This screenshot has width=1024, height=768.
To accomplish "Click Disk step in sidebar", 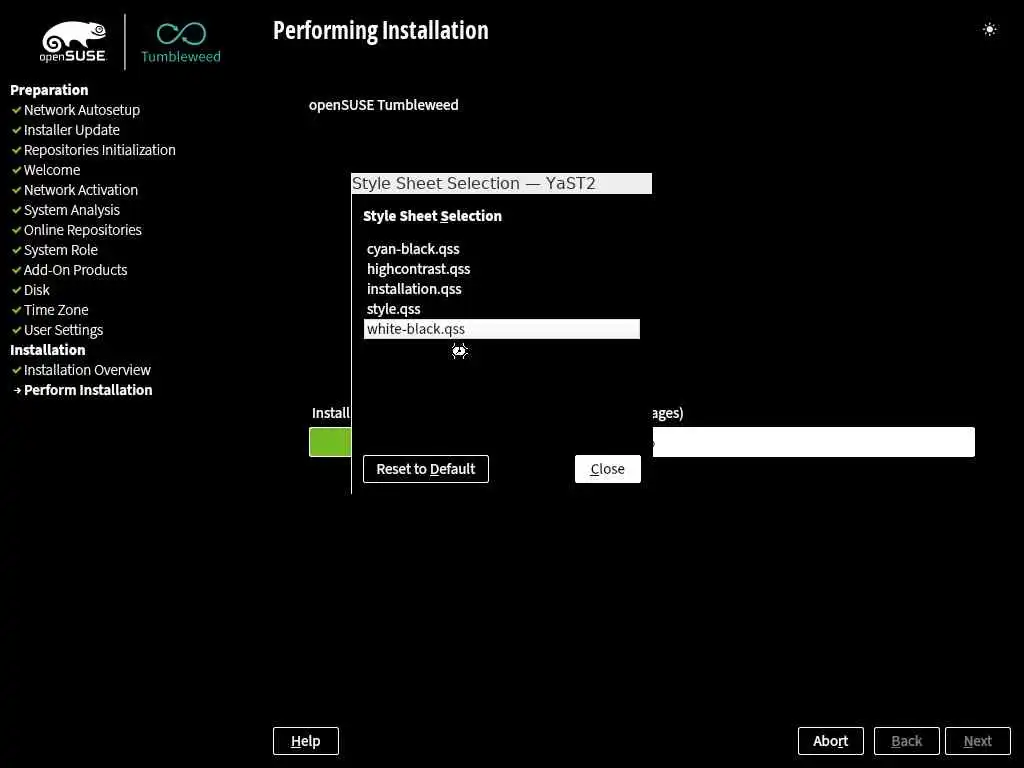I will (x=37, y=290).
